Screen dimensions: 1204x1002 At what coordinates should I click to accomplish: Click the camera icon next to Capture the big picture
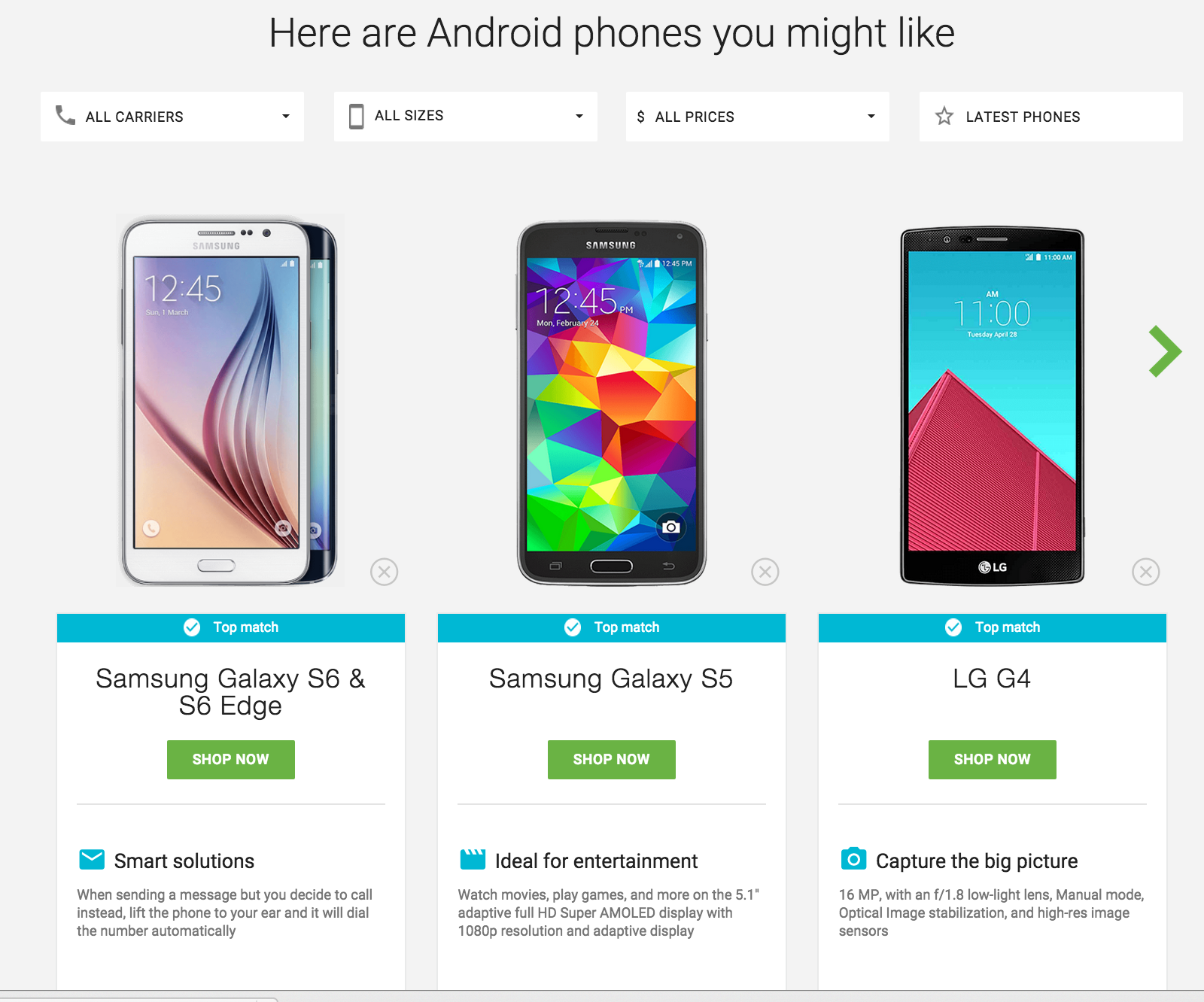[x=853, y=858]
